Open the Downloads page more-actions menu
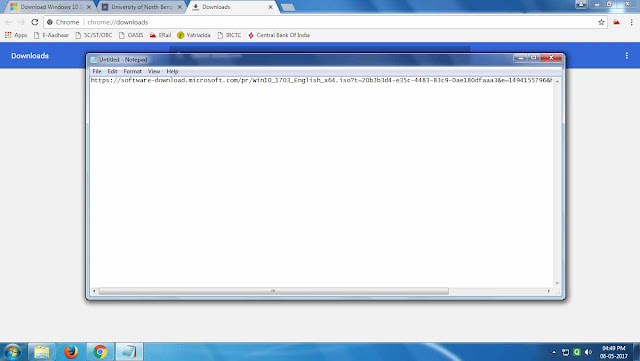This screenshot has width=640, height=361. coord(627,56)
